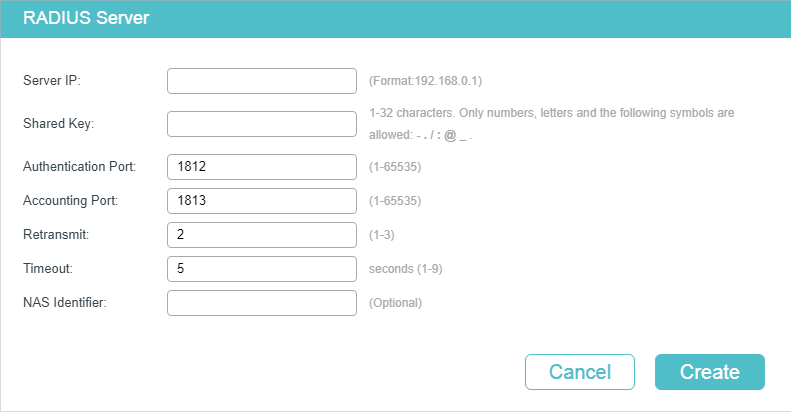The height and width of the screenshot is (412, 791).
Task: Click the Timeout field with value 5
Action: (x=262, y=269)
